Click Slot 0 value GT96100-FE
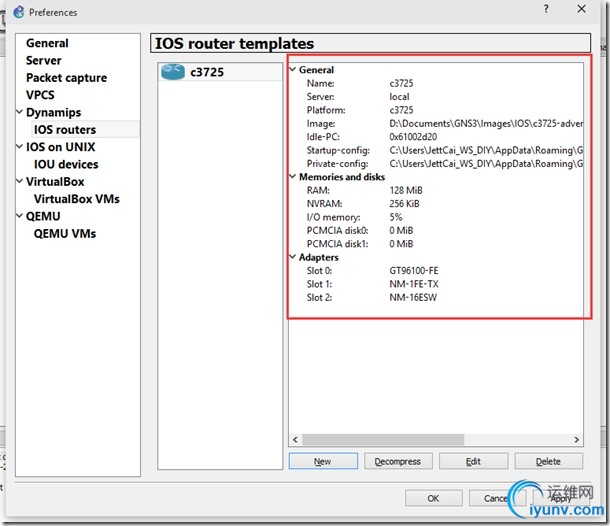 pos(414,271)
